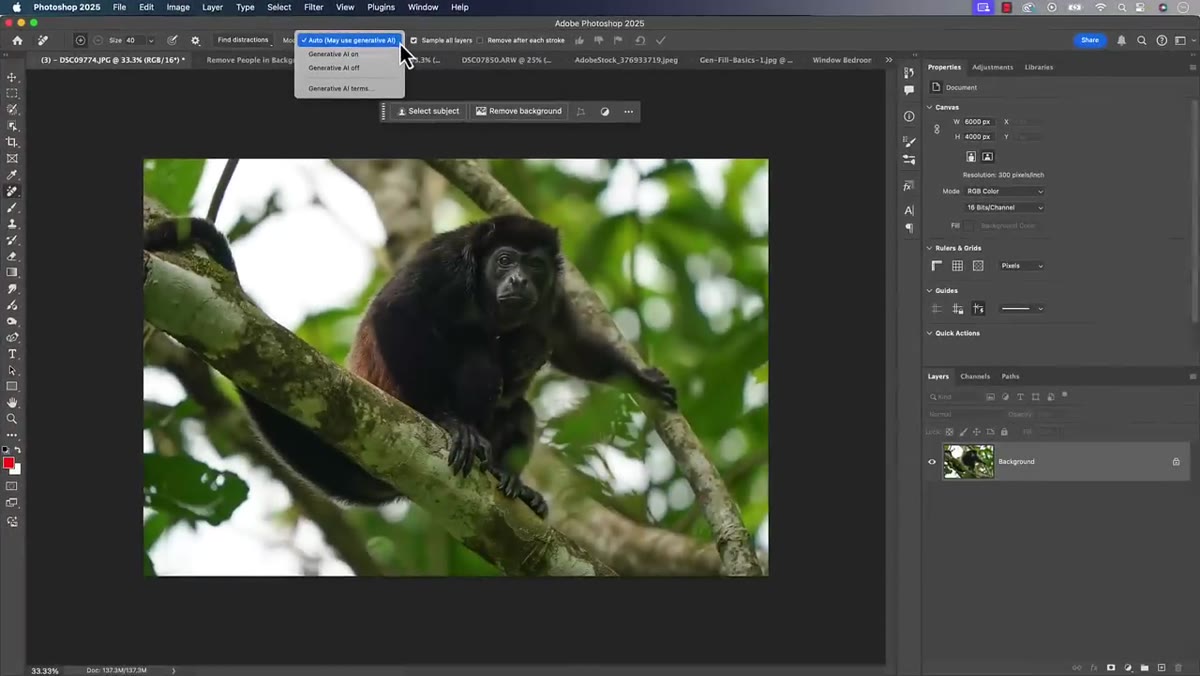Screen dimensions: 1200x676
Task: Switch to the Paths tab
Action: [x=1010, y=376]
